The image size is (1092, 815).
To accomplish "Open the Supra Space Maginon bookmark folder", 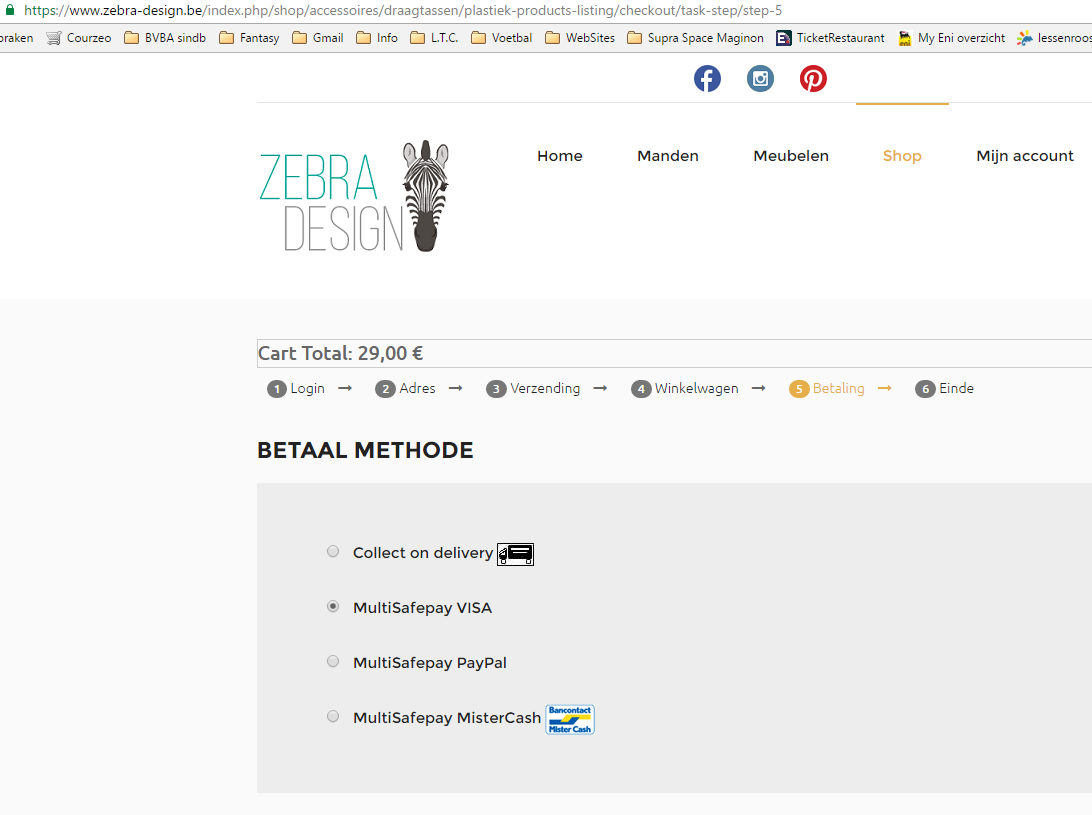I will 695,38.
